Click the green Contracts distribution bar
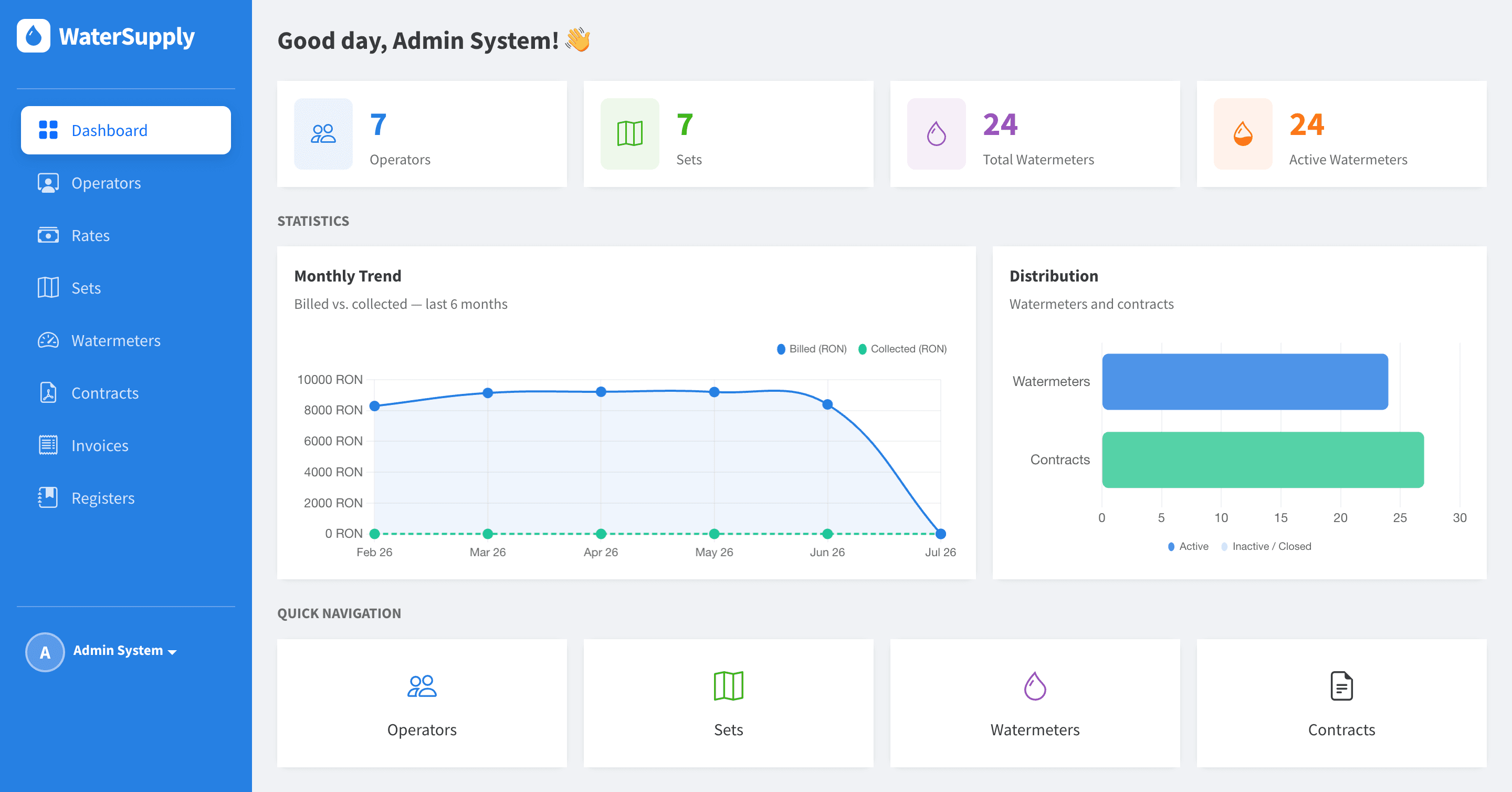1512x792 pixels. pyautogui.click(x=1263, y=460)
